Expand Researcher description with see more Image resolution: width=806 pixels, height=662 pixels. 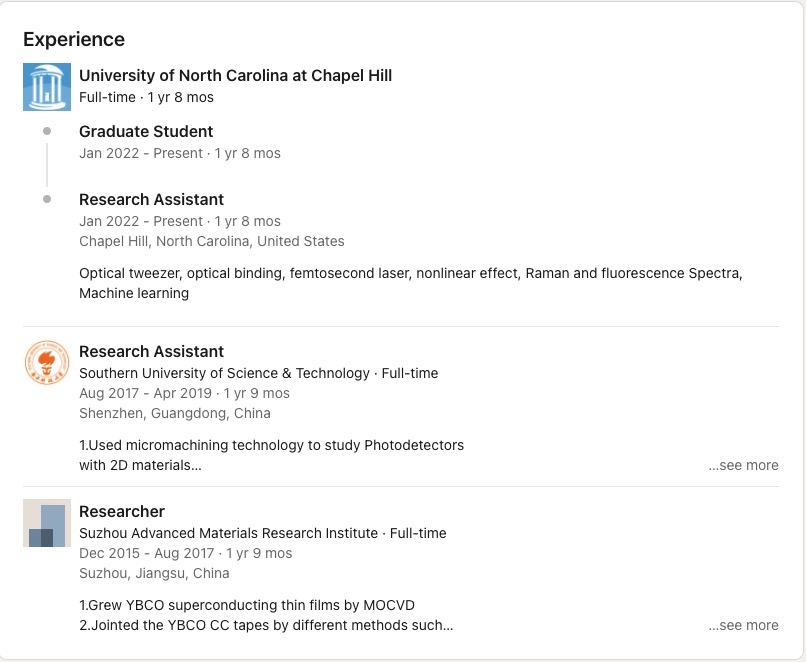[x=743, y=625]
